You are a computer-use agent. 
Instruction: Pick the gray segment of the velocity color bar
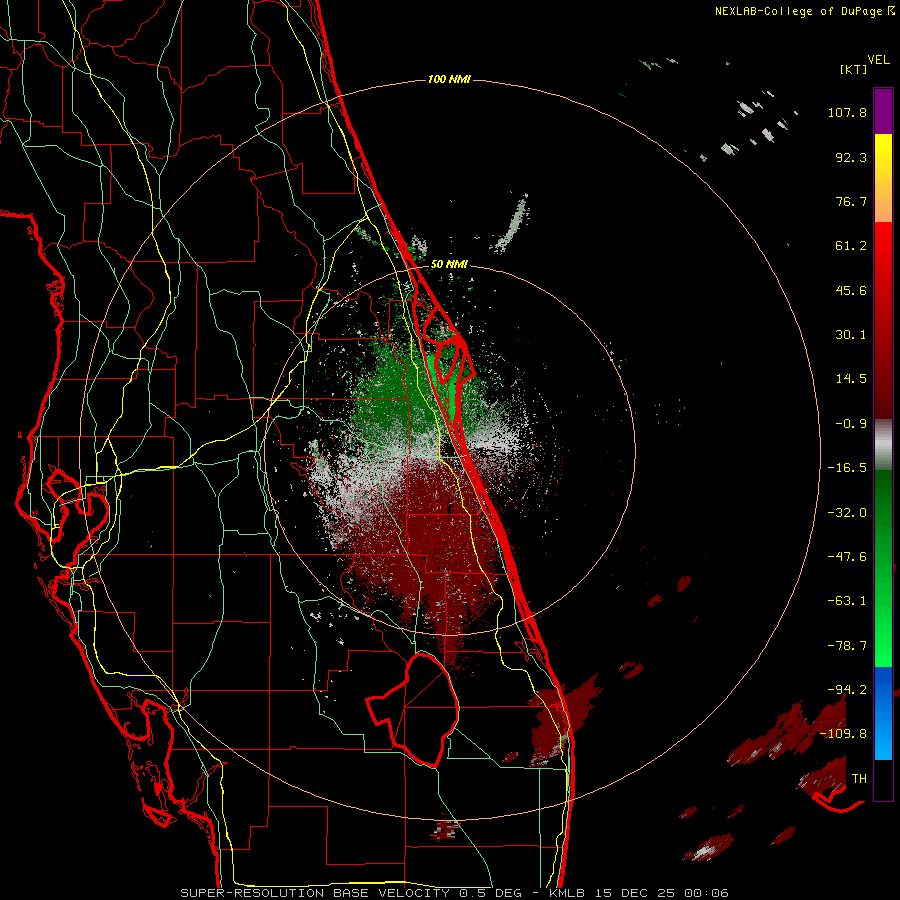[x=883, y=444]
